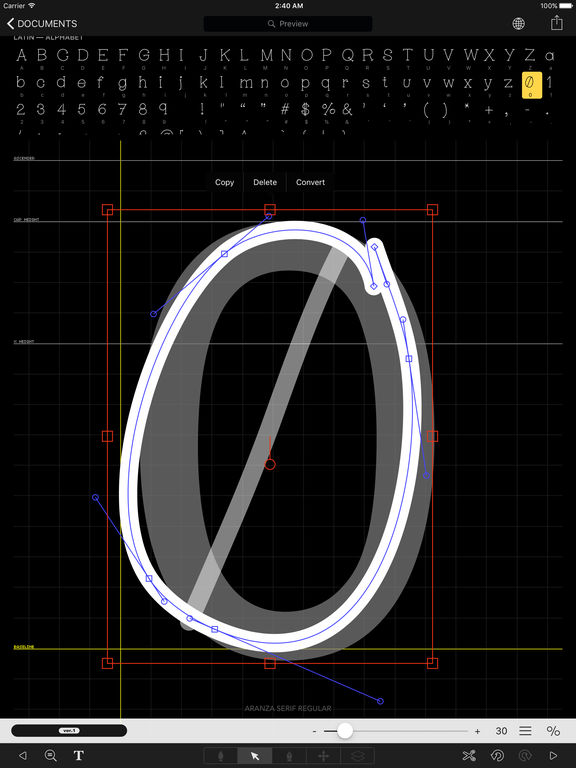Tap the zoom-out magnifier icon

click(50, 756)
